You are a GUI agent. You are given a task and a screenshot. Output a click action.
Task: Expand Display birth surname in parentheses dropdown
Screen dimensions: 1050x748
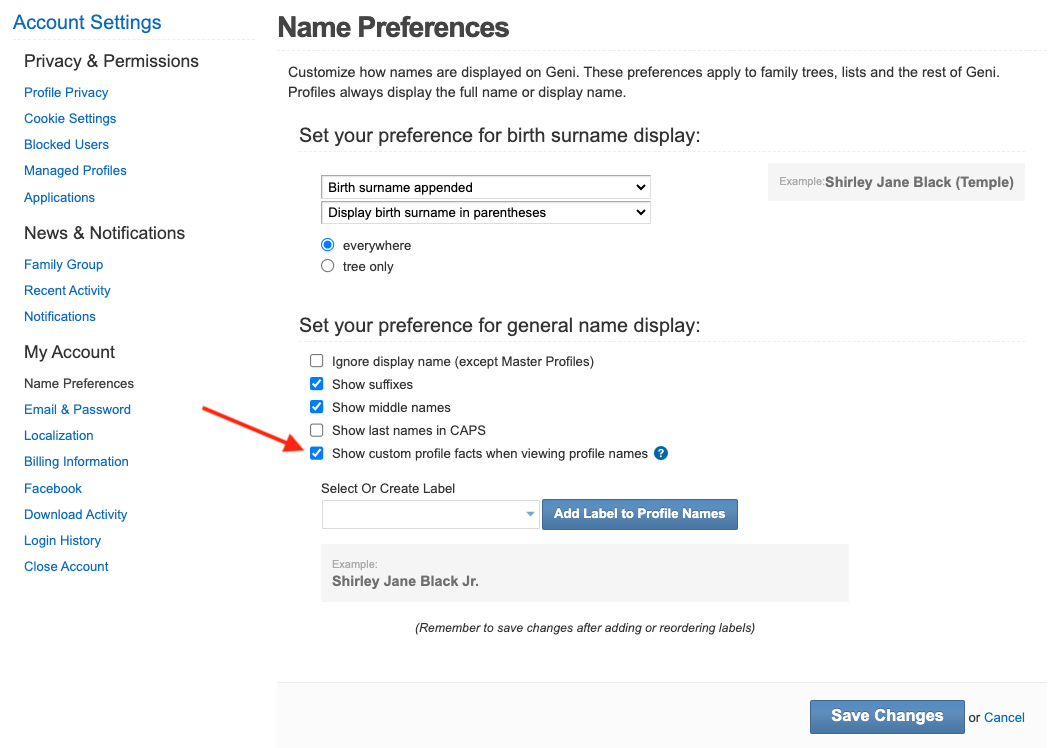(x=485, y=212)
